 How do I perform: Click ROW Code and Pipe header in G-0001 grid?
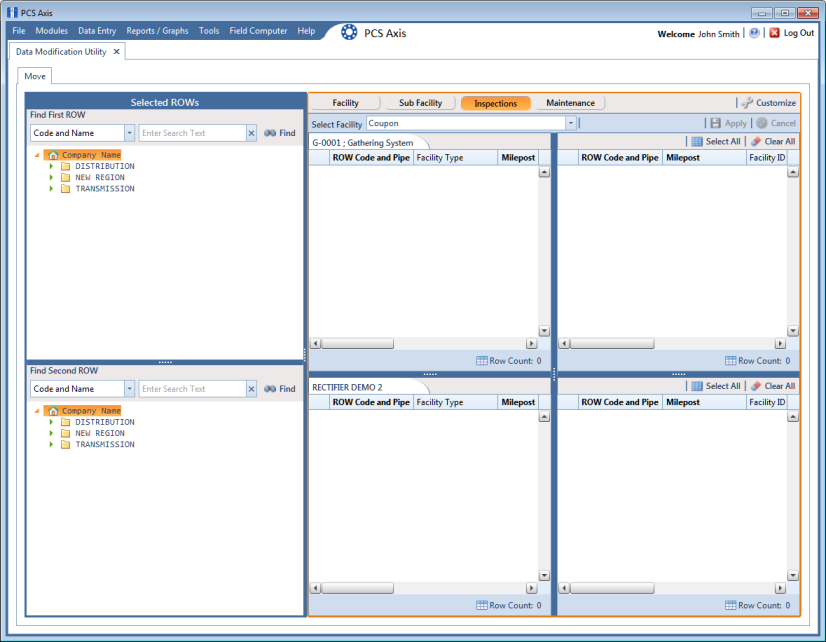click(x=371, y=157)
